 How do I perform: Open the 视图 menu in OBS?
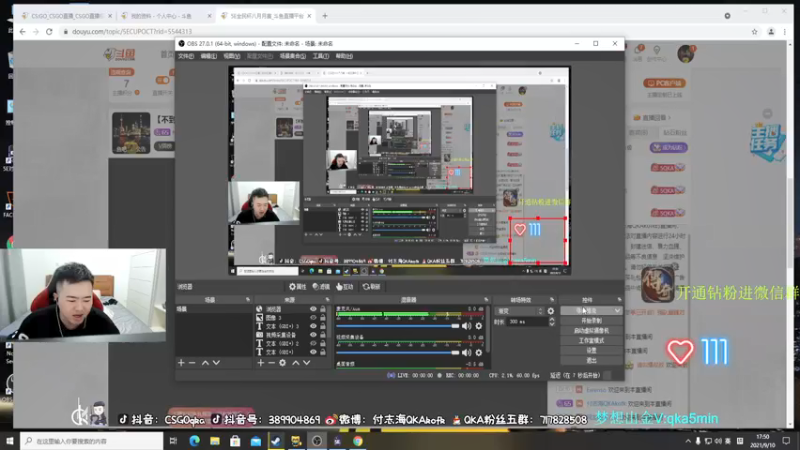coord(231,56)
